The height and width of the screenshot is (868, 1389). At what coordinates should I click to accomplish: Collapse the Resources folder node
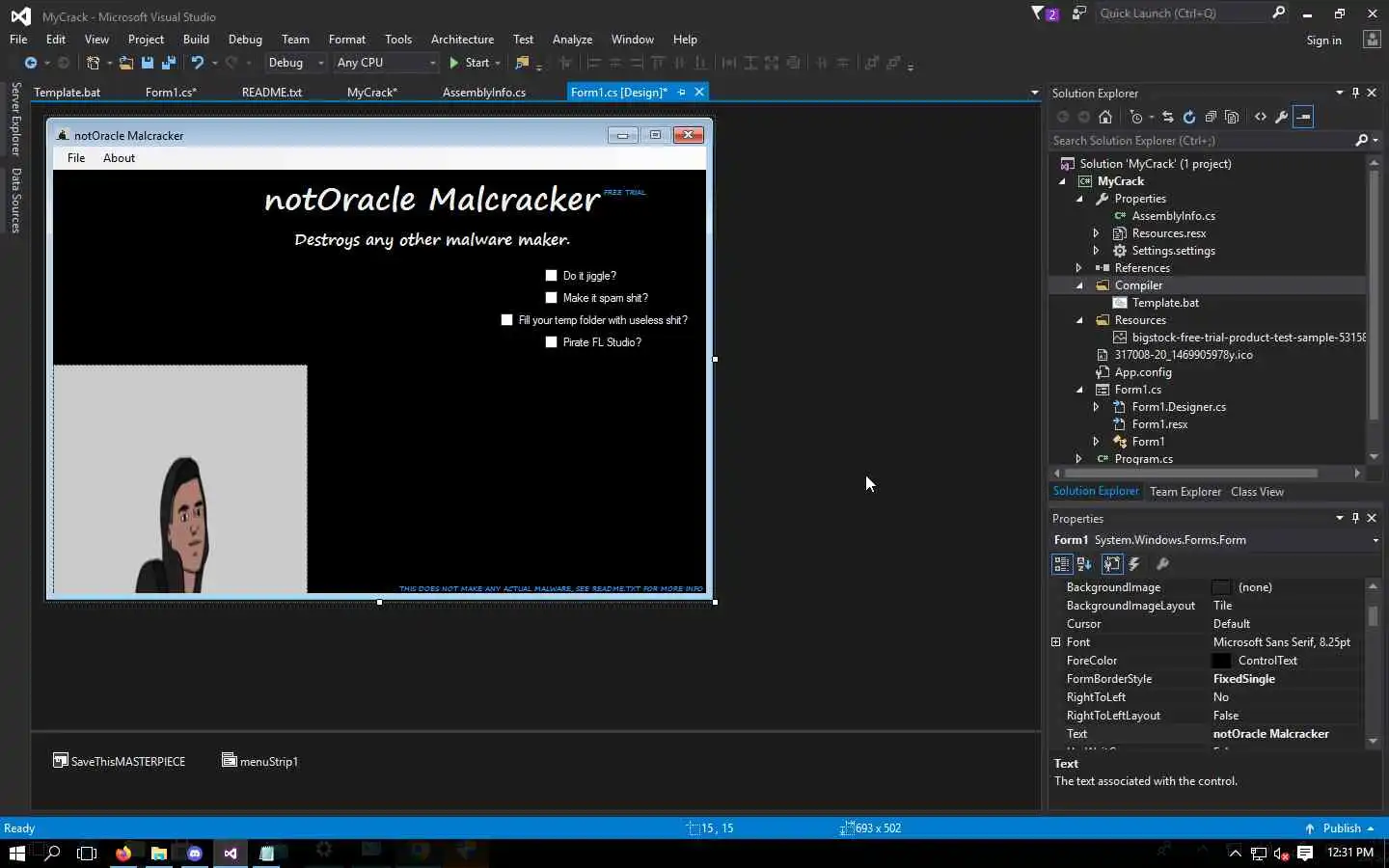(x=1079, y=320)
